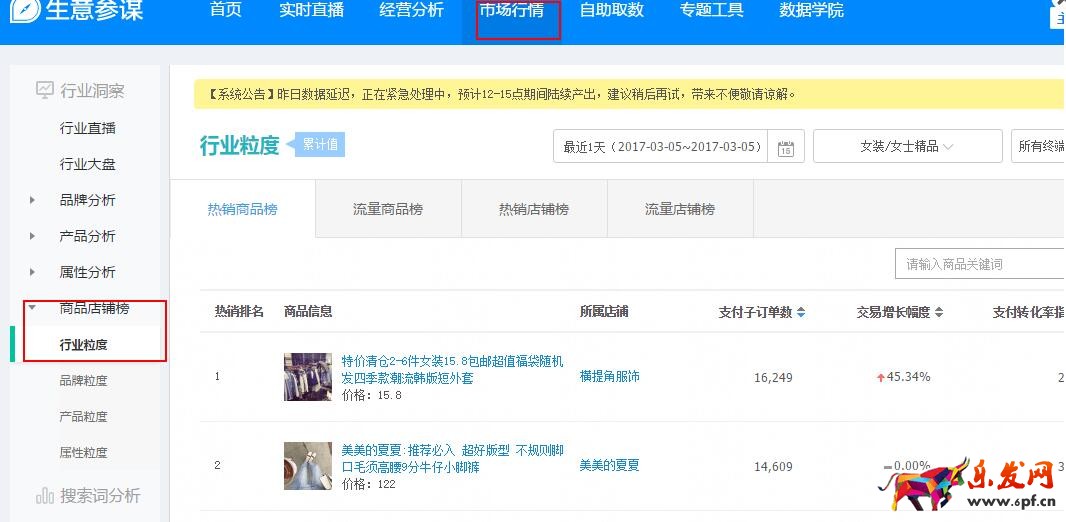Switch to the 流量商品榜 tab
Screen dimensions: 1066x522
(x=388, y=209)
